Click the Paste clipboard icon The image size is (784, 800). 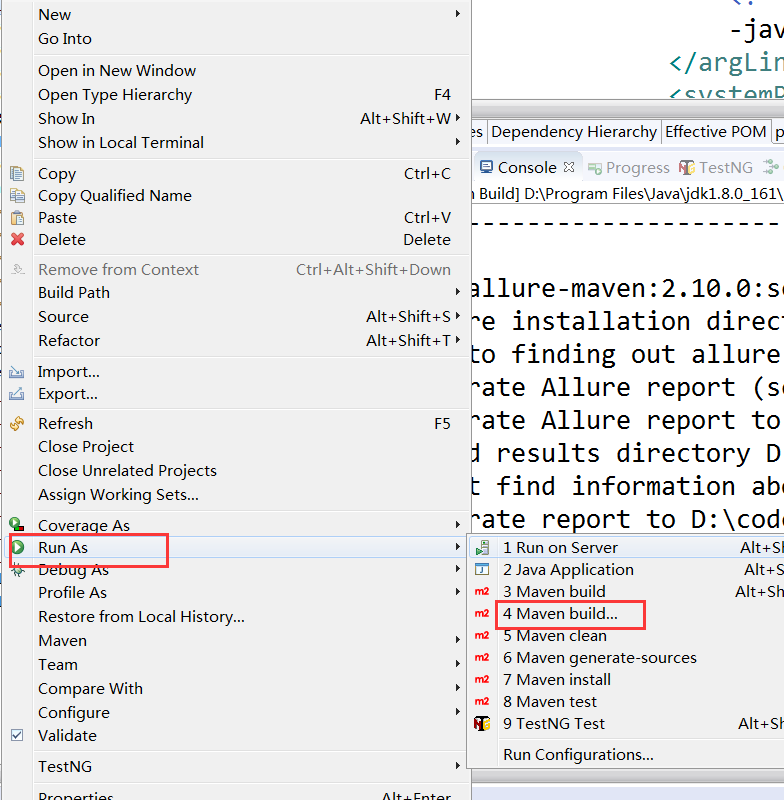pyautogui.click(x=17, y=218)
